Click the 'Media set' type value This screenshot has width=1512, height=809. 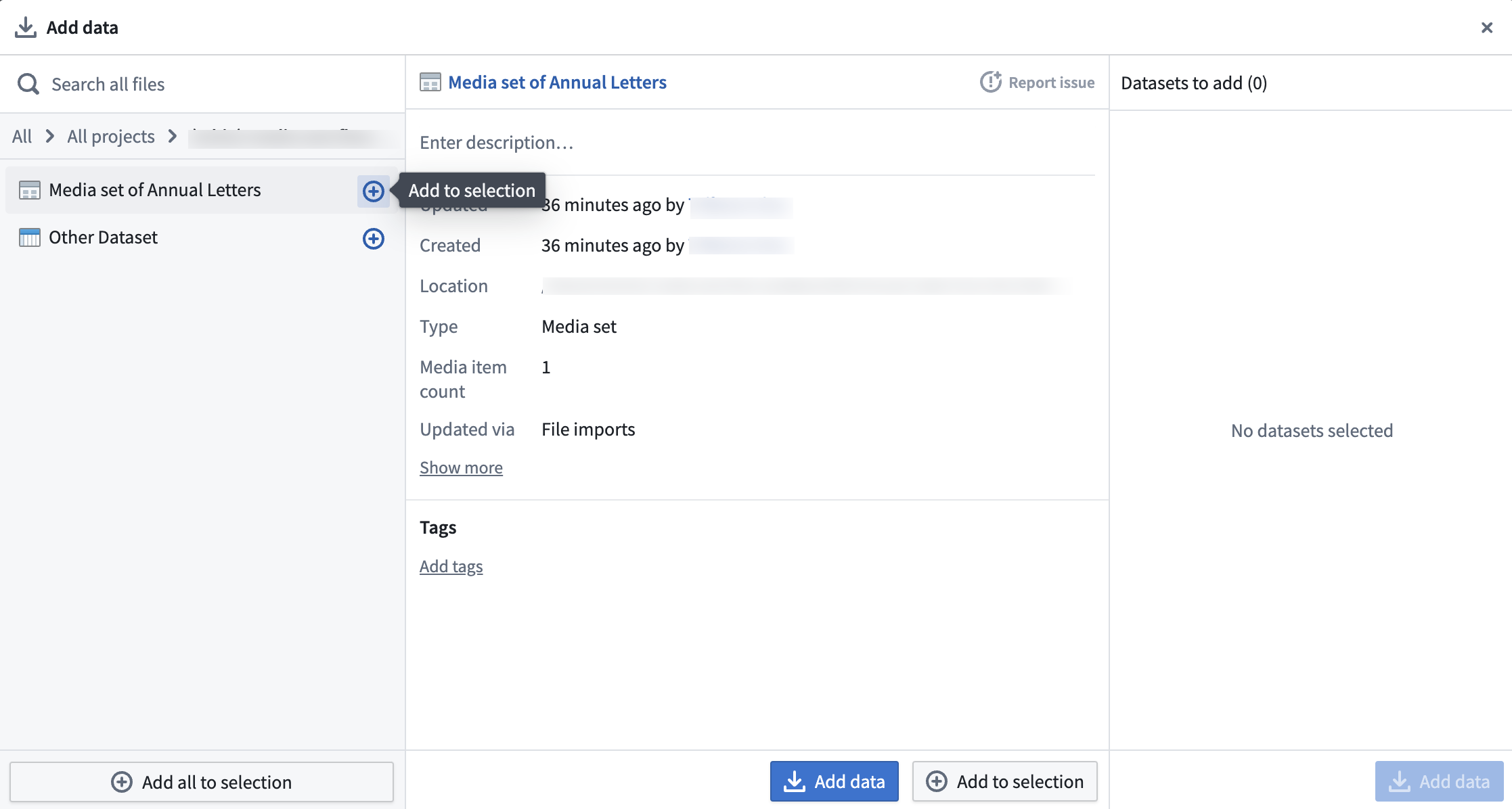click(579, 327)
